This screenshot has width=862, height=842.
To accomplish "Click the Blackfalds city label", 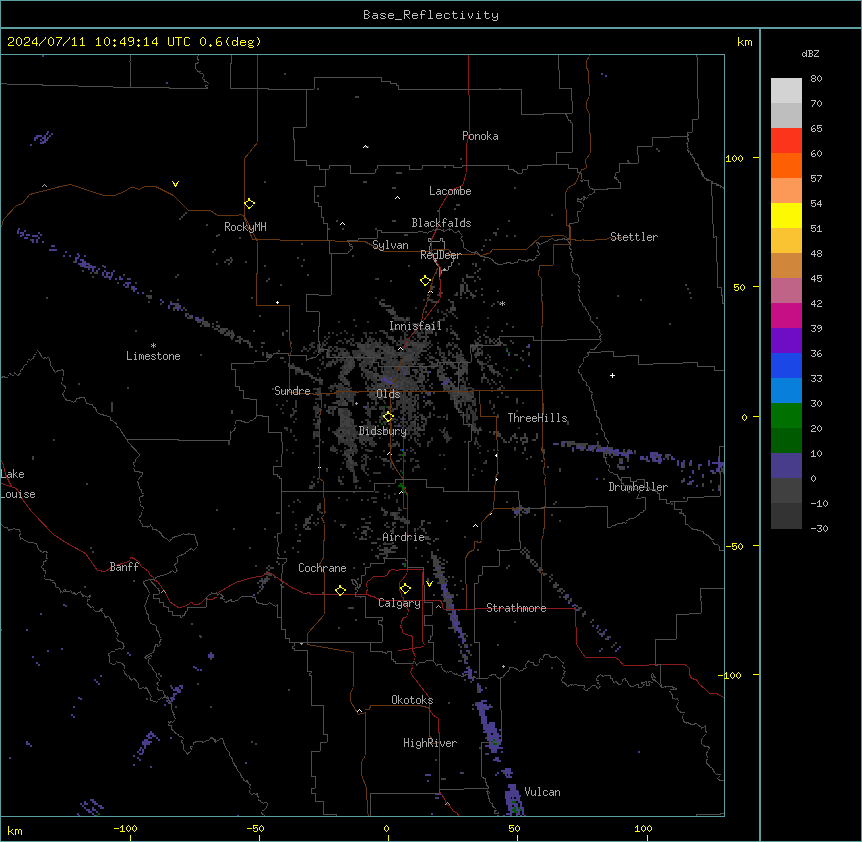I will pyautogui.click(x=441, y=223).
